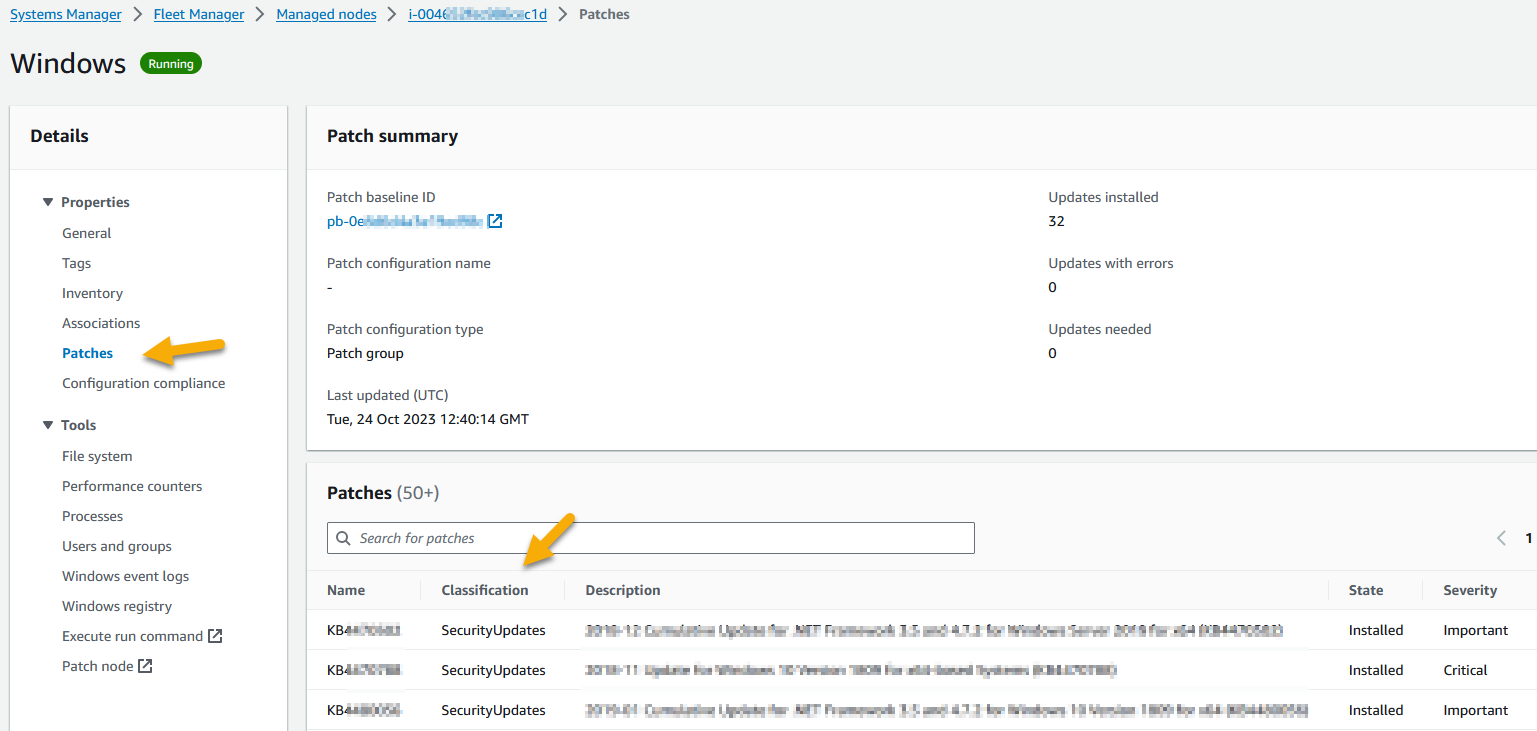Select Inventory in the Details sidebar

pyautogui.click(x=92, y=292)
